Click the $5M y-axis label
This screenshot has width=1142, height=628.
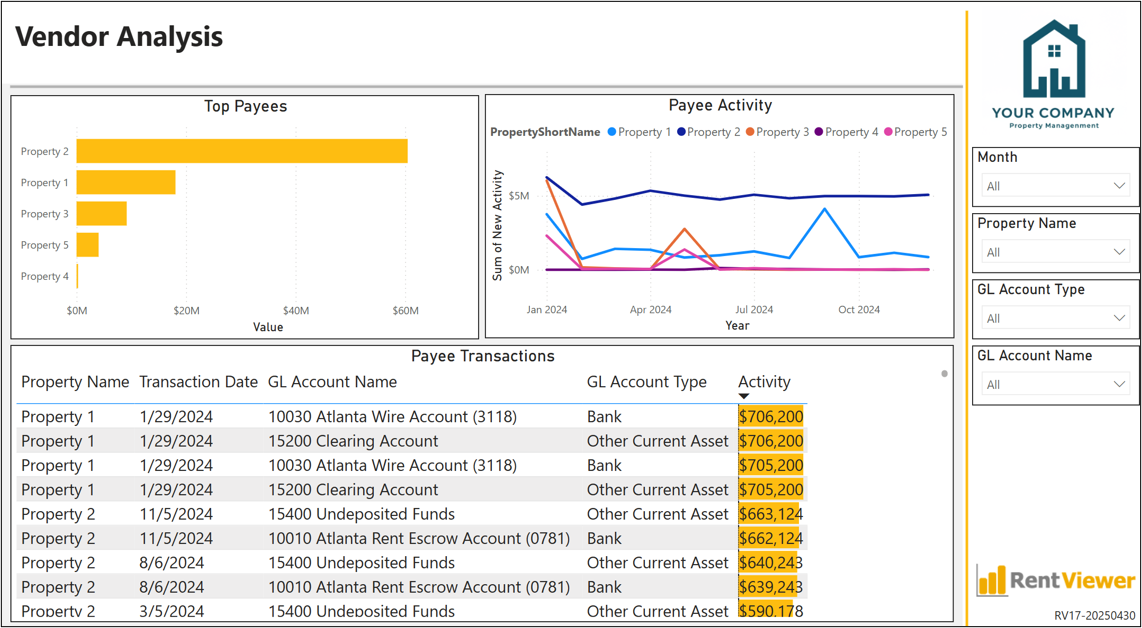519,196
